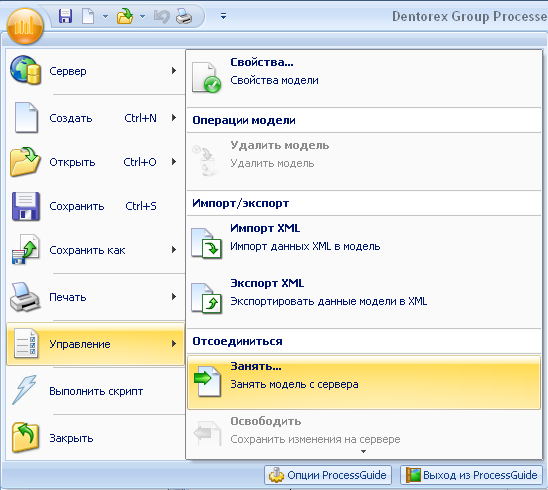Click the folder Закрыть icon
This screenshot has width=548, height=490.
point(25,437)
